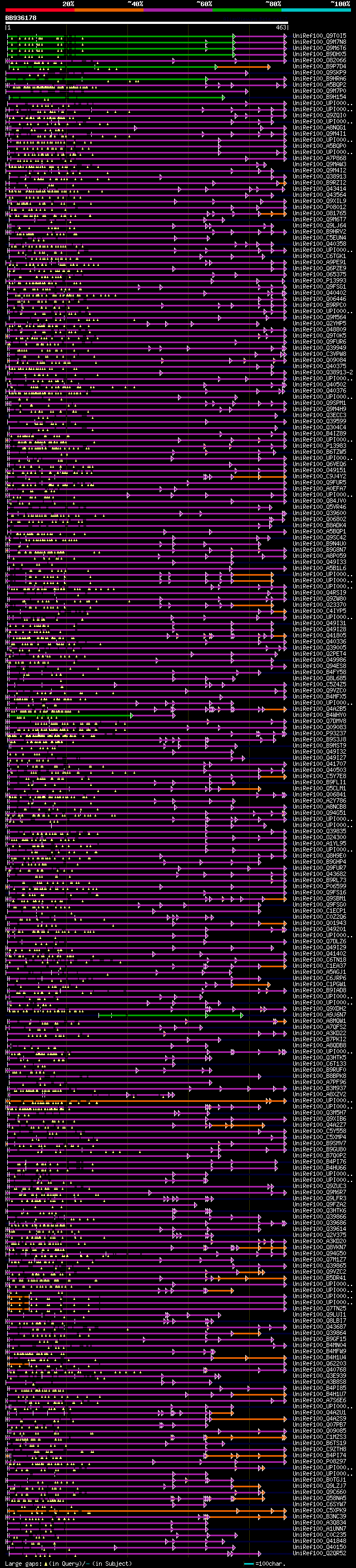Select the query ID BB936178
This screenshot has height=1568, width=356.
coord(21,18)
